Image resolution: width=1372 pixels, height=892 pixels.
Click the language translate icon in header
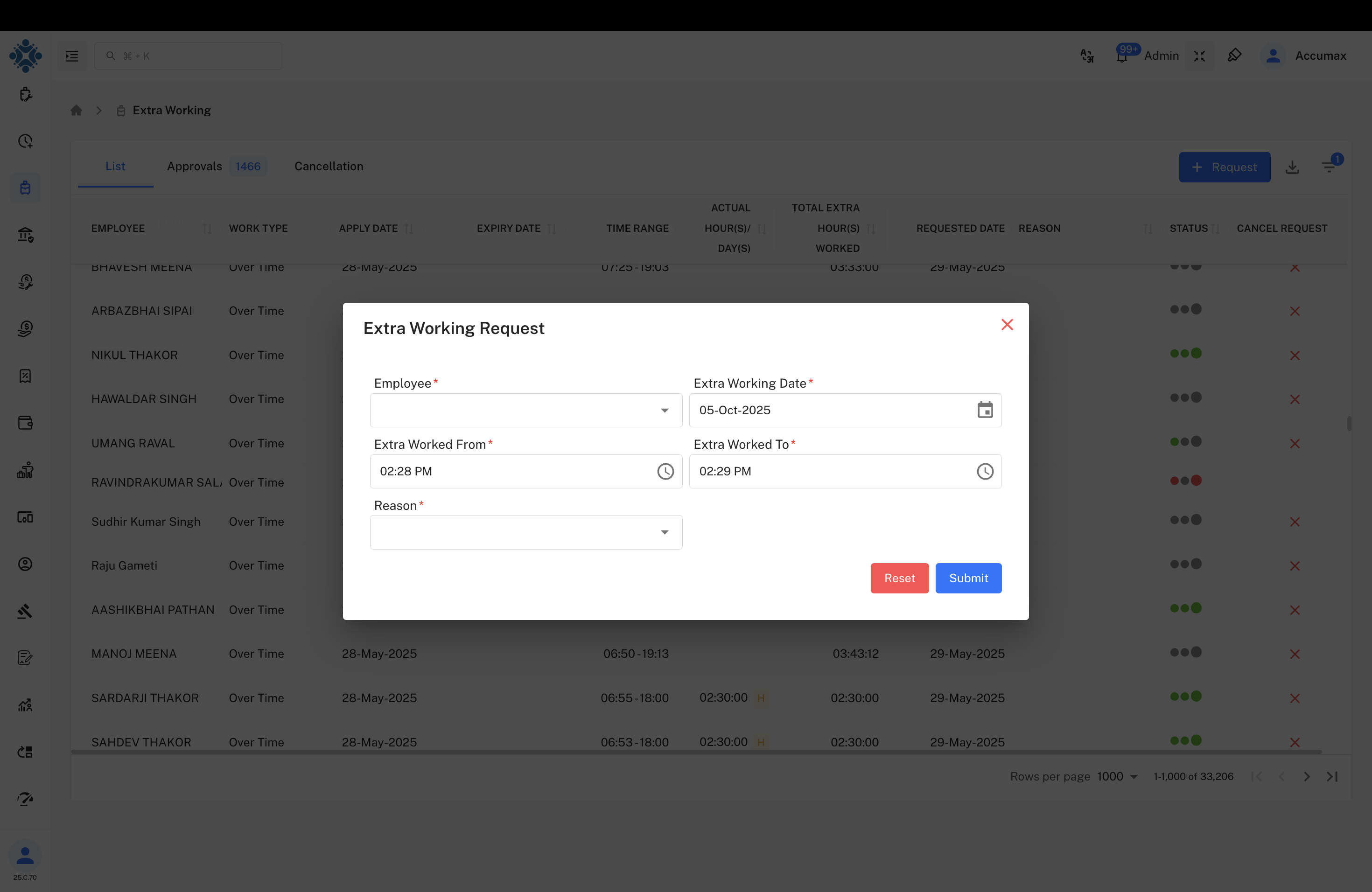point(1087,56)
